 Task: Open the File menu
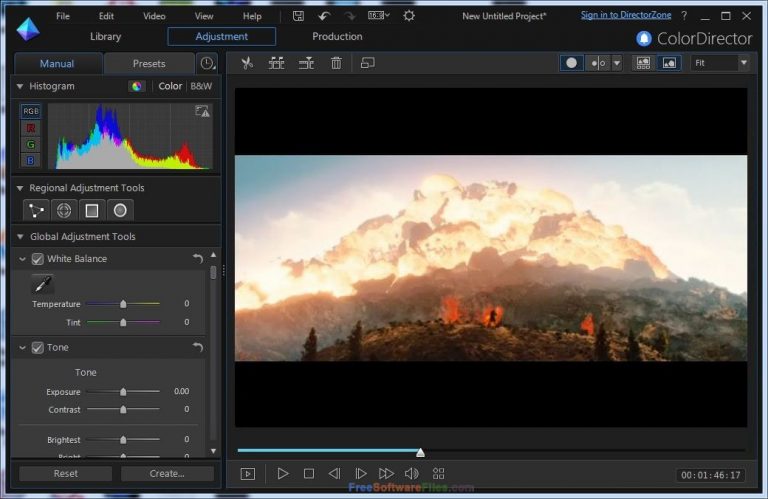point(63,16)
